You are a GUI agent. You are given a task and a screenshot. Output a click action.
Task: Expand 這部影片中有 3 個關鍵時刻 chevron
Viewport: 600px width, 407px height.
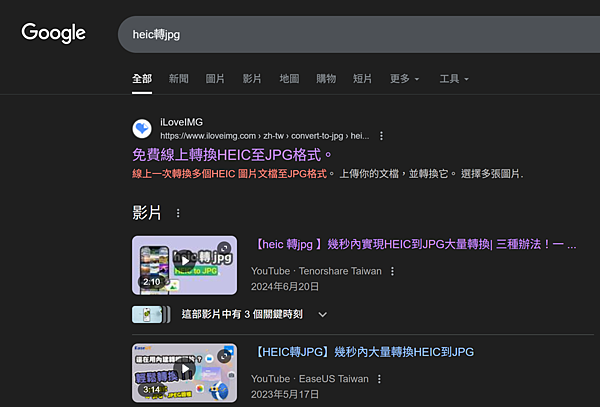tap(323, 314)
